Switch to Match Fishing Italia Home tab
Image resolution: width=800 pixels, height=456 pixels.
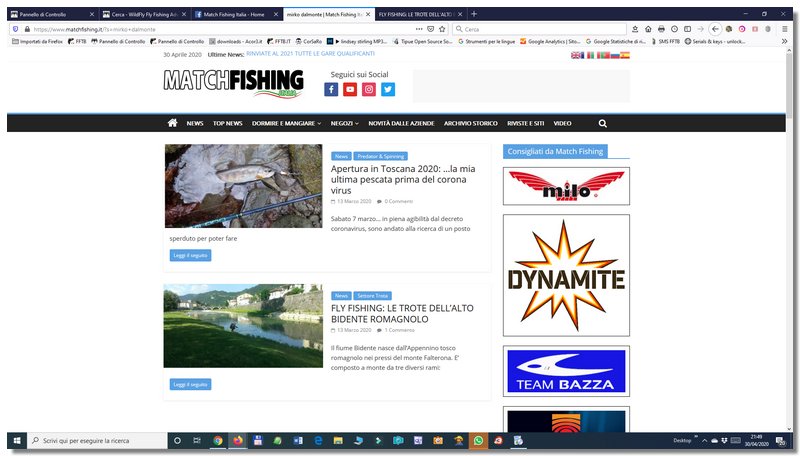236,14
